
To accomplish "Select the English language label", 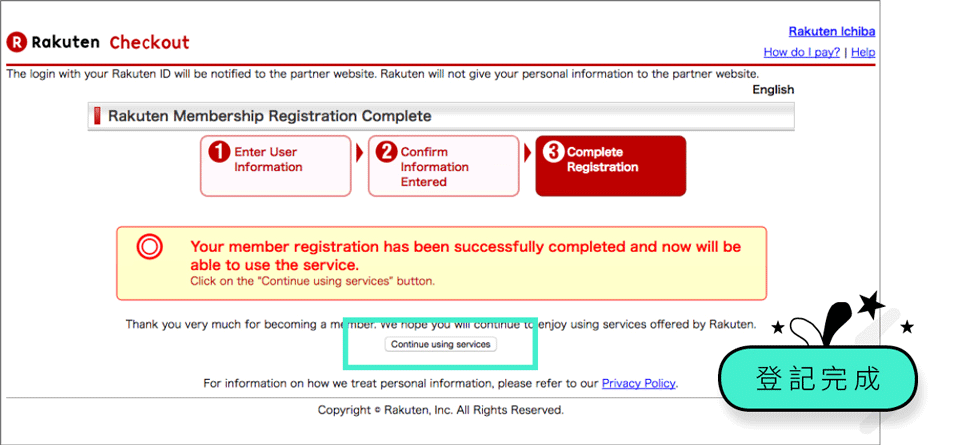I will pos(773,89).
